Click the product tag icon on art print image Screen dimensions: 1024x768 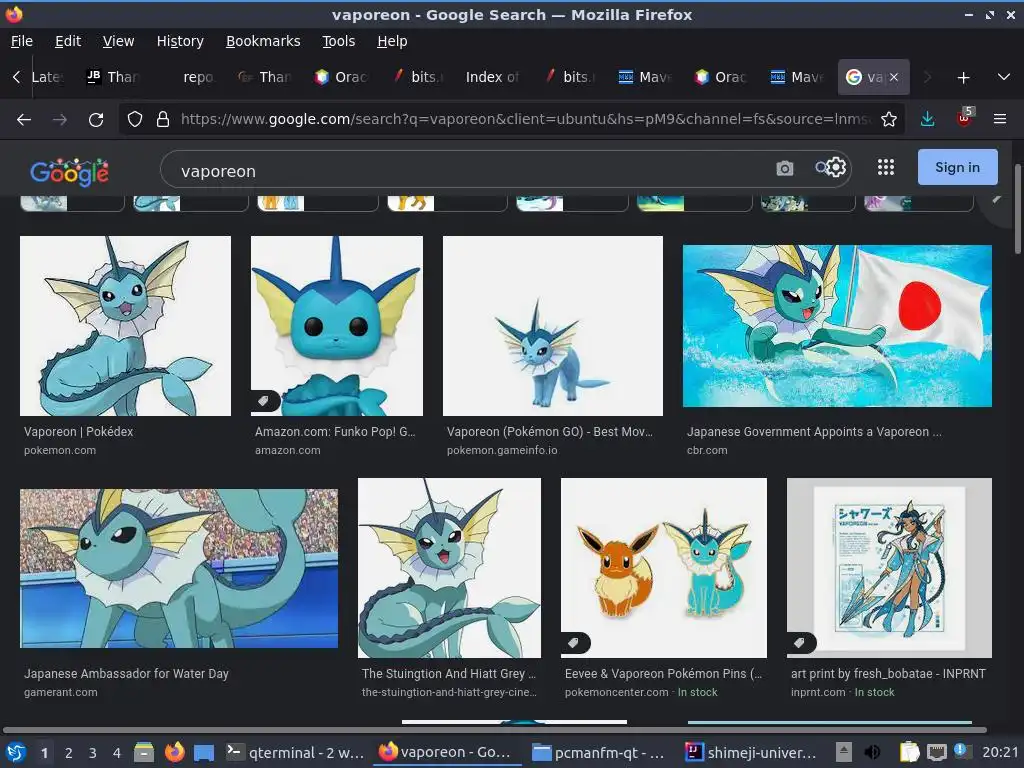[799, 643]
